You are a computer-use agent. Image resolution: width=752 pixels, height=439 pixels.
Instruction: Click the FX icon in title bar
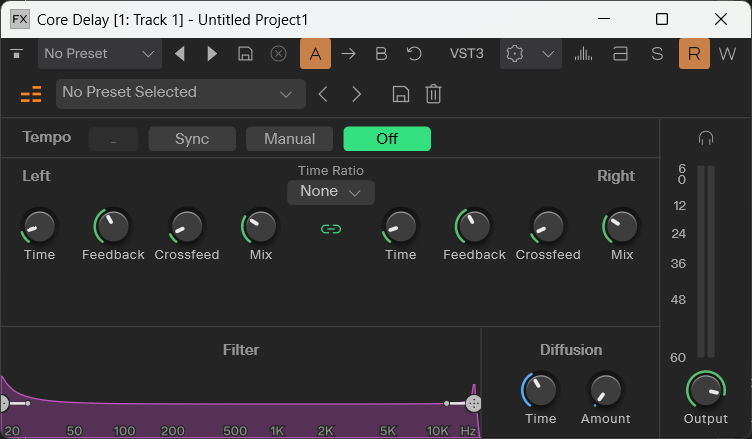(20, 20)
